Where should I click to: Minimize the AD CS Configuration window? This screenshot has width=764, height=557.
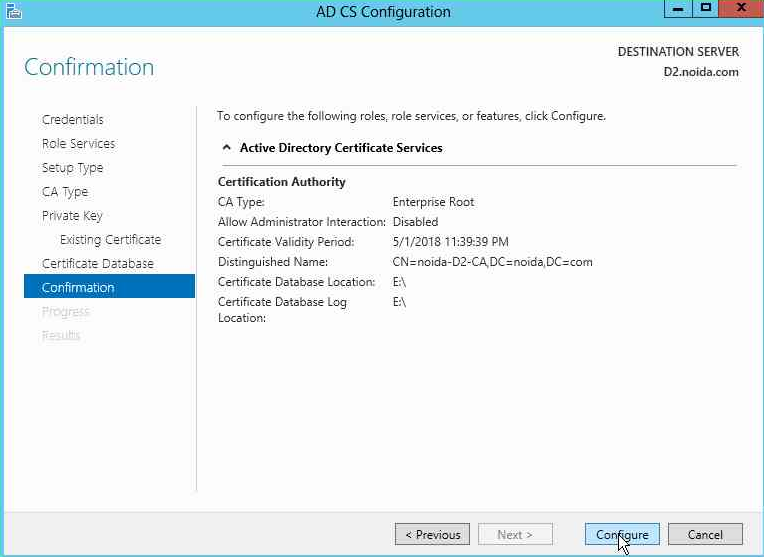678,8
